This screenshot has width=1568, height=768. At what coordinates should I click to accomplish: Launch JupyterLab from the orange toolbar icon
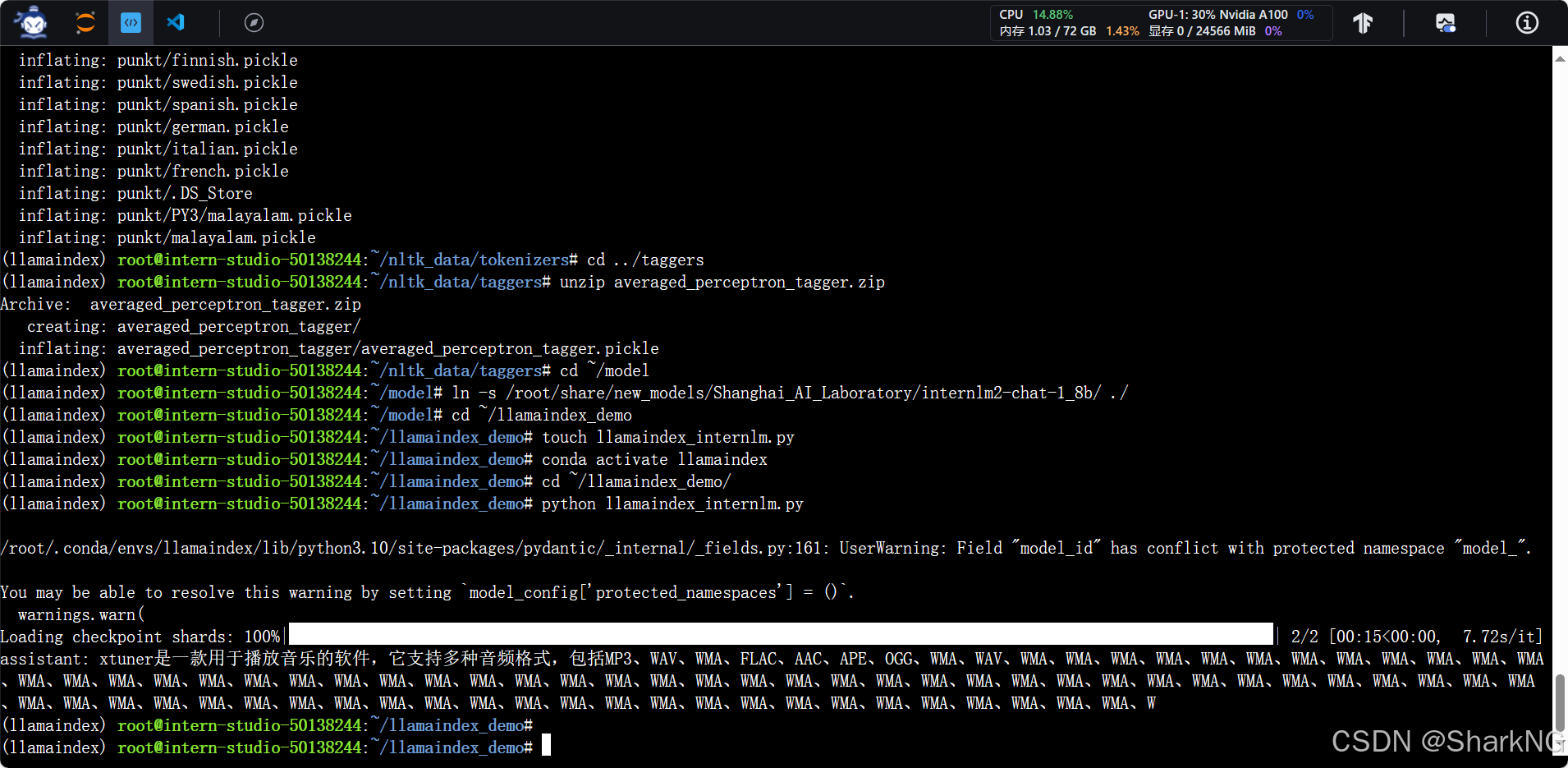coord(85,22)
